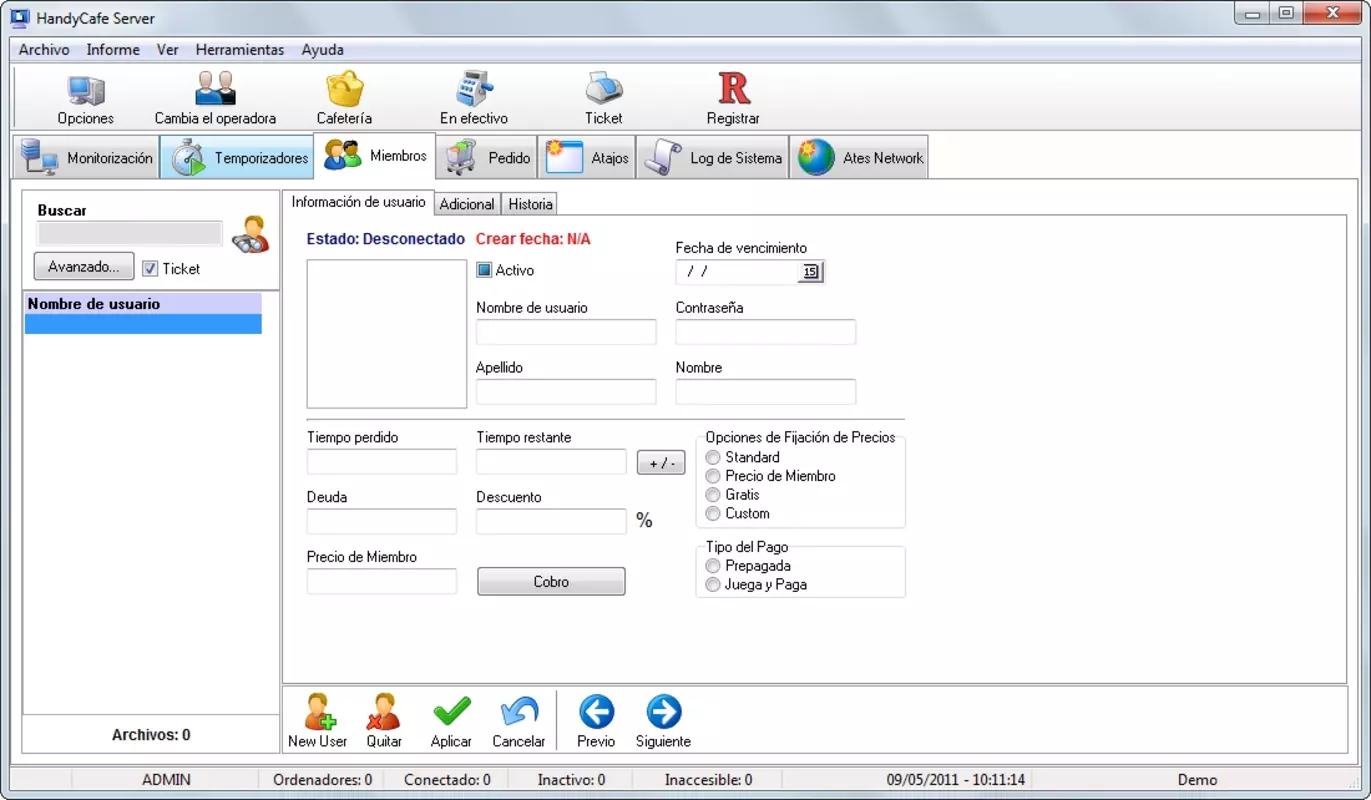
Task: Click the Apellido input field
Action: 566,392
